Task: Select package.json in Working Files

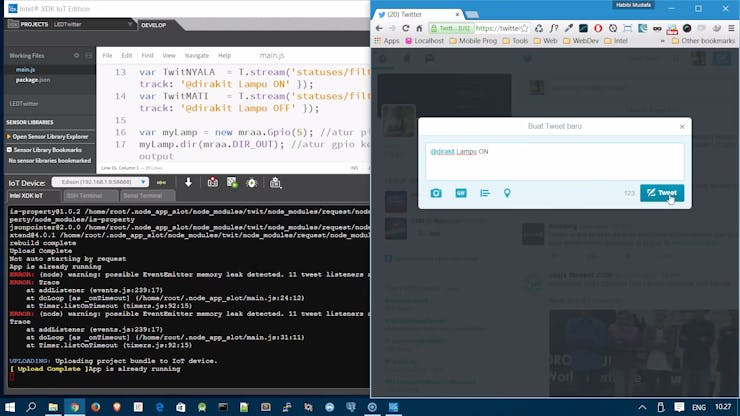Action: pos(33,80)
